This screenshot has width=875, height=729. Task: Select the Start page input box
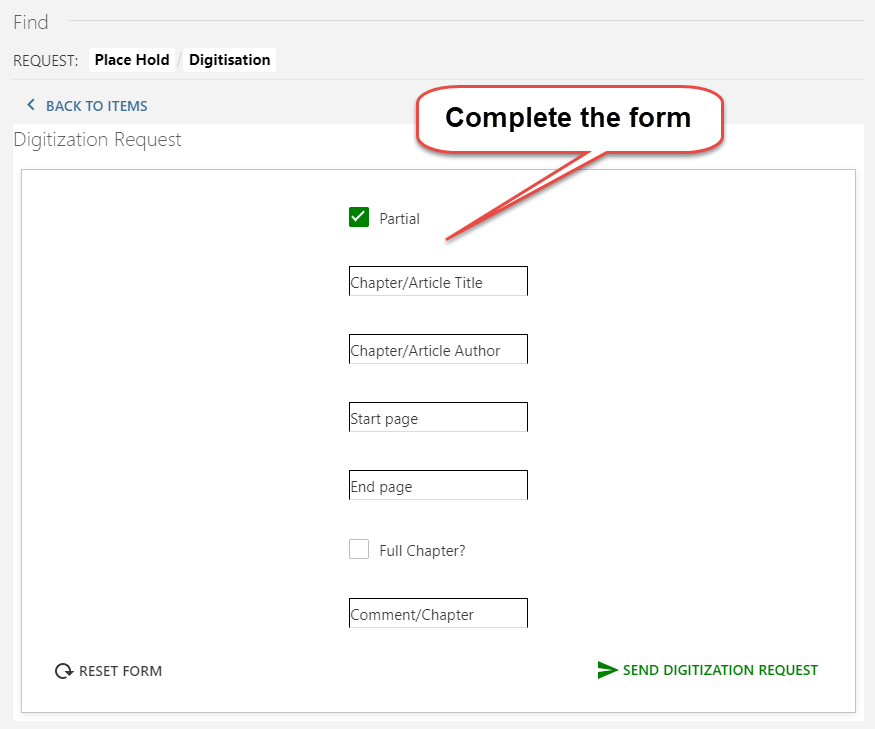[x=438, y=418]
